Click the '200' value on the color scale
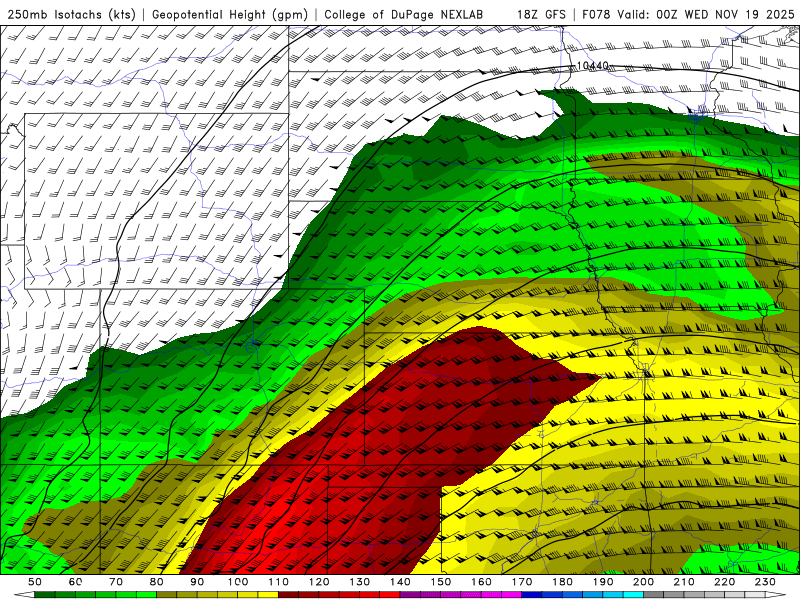800x600 pixels. coord(644,582)
